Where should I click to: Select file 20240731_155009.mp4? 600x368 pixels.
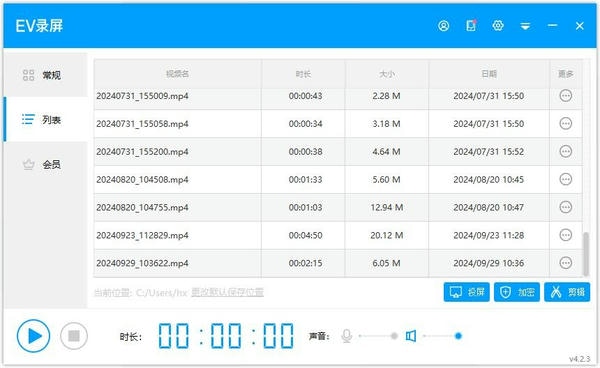[142, 96]
